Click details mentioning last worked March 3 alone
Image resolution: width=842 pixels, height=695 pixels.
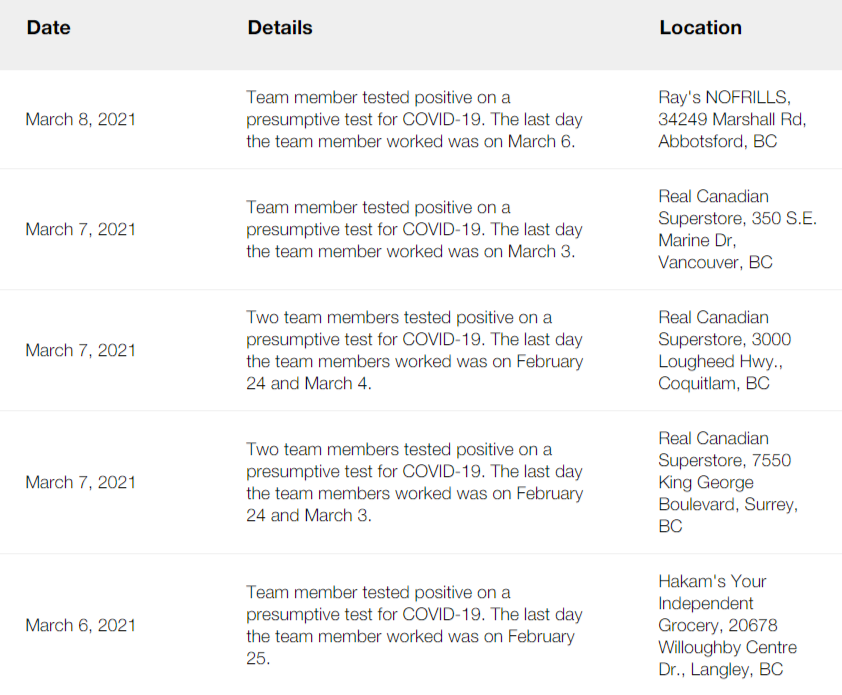pyautogui.click(x=414, y=229)
